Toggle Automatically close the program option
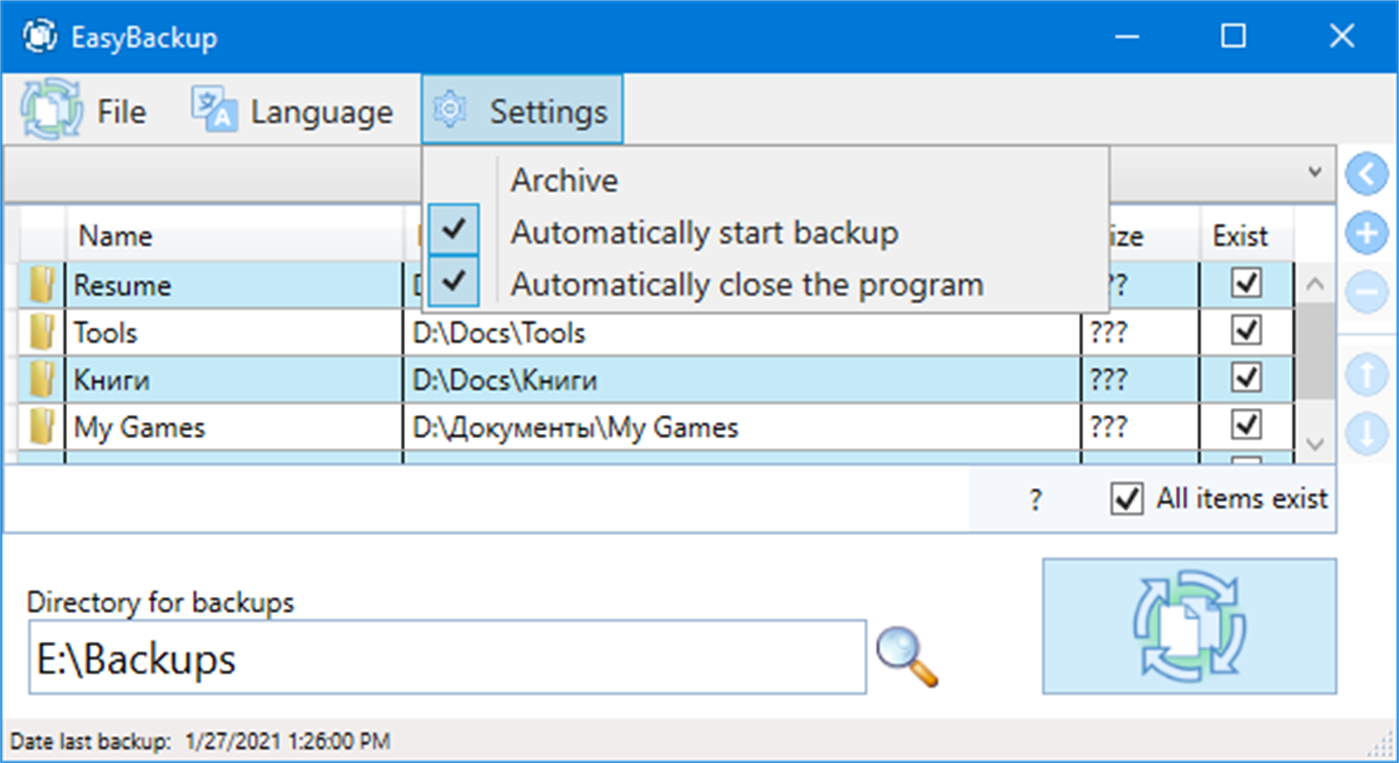The image size is (1399, 763). [x=746, y=285]
